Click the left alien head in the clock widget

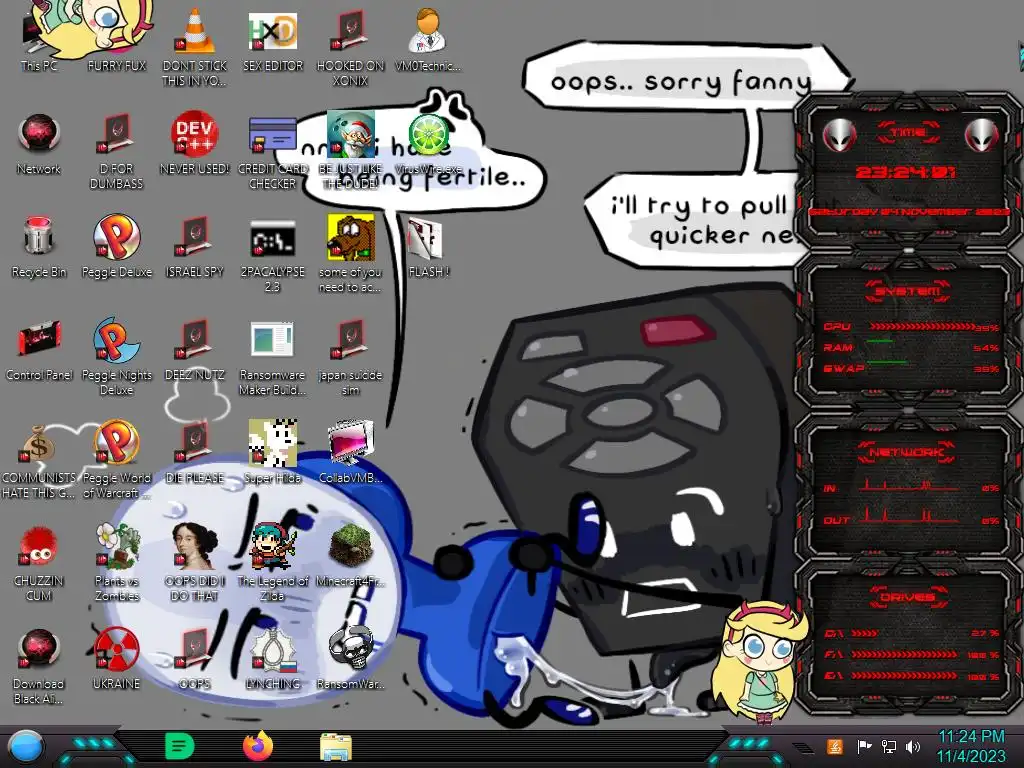tap(839, 136)
